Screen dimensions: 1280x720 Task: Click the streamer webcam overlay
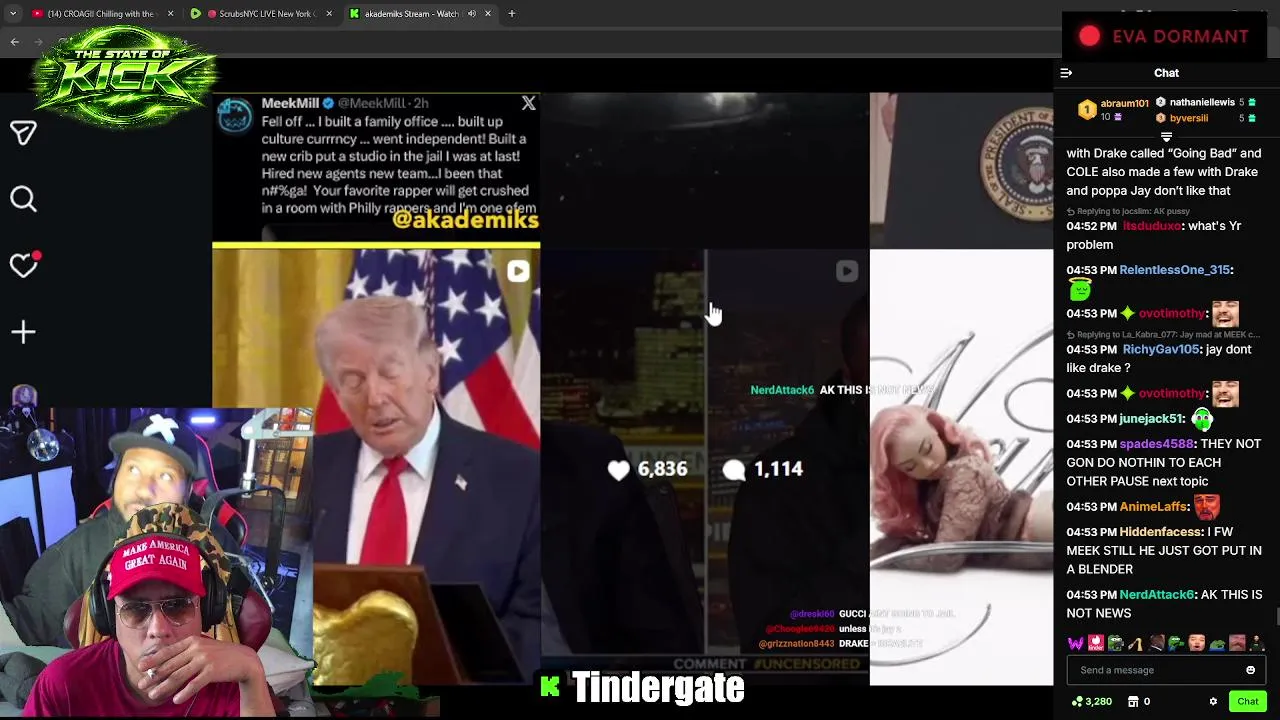(x=156, y=563)
